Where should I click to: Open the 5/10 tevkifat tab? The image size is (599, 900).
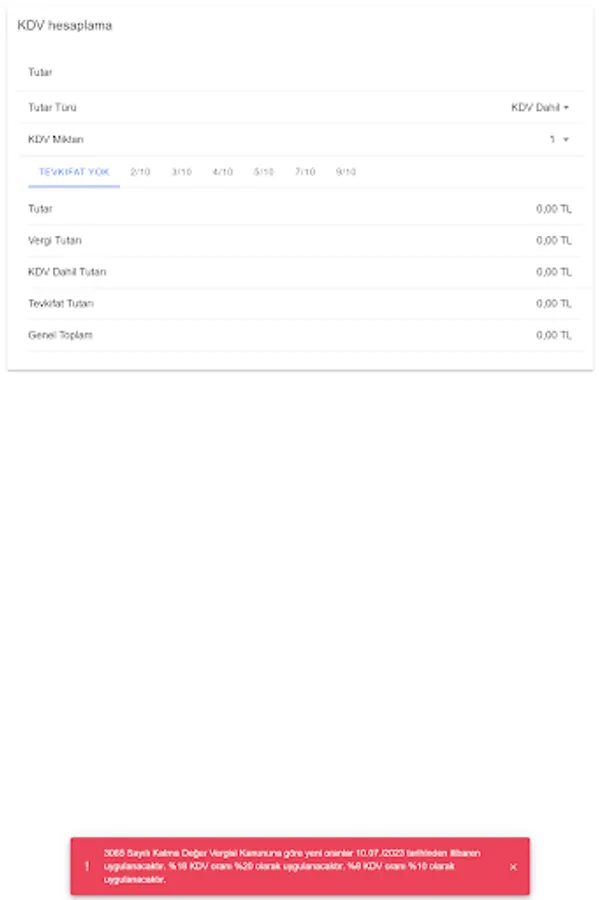pyautogui.click(x=263, y=172)
